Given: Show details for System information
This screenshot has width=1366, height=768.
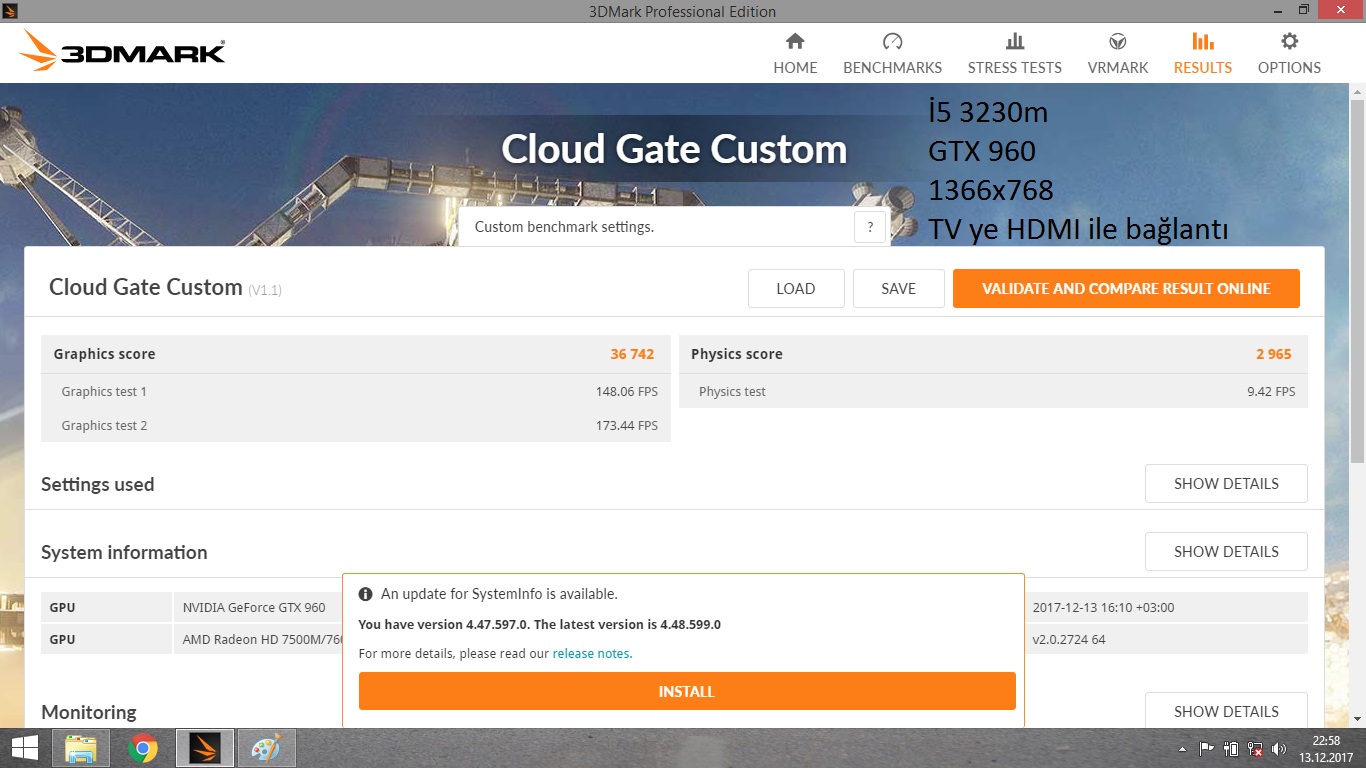Looking at the screenshot, I should coord(1226,551).
